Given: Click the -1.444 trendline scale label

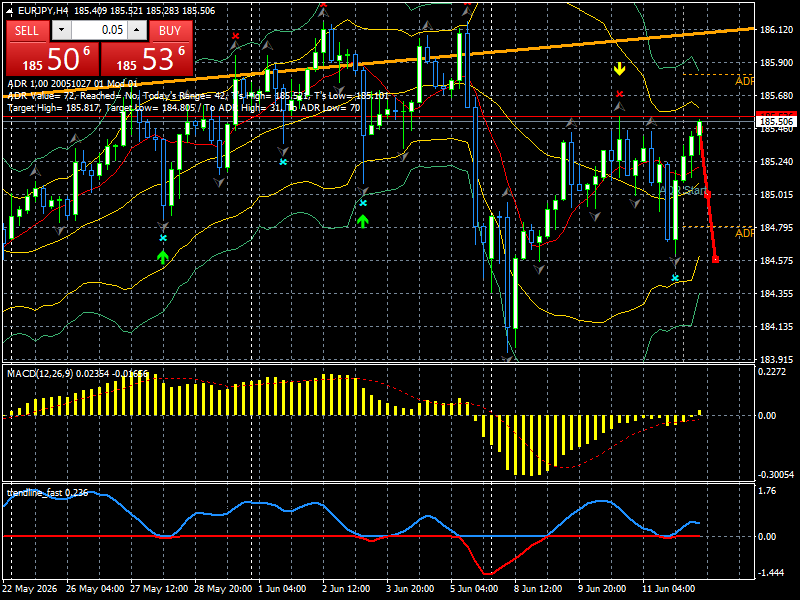Looking at the screenshot, I should (x=771, y=573).
